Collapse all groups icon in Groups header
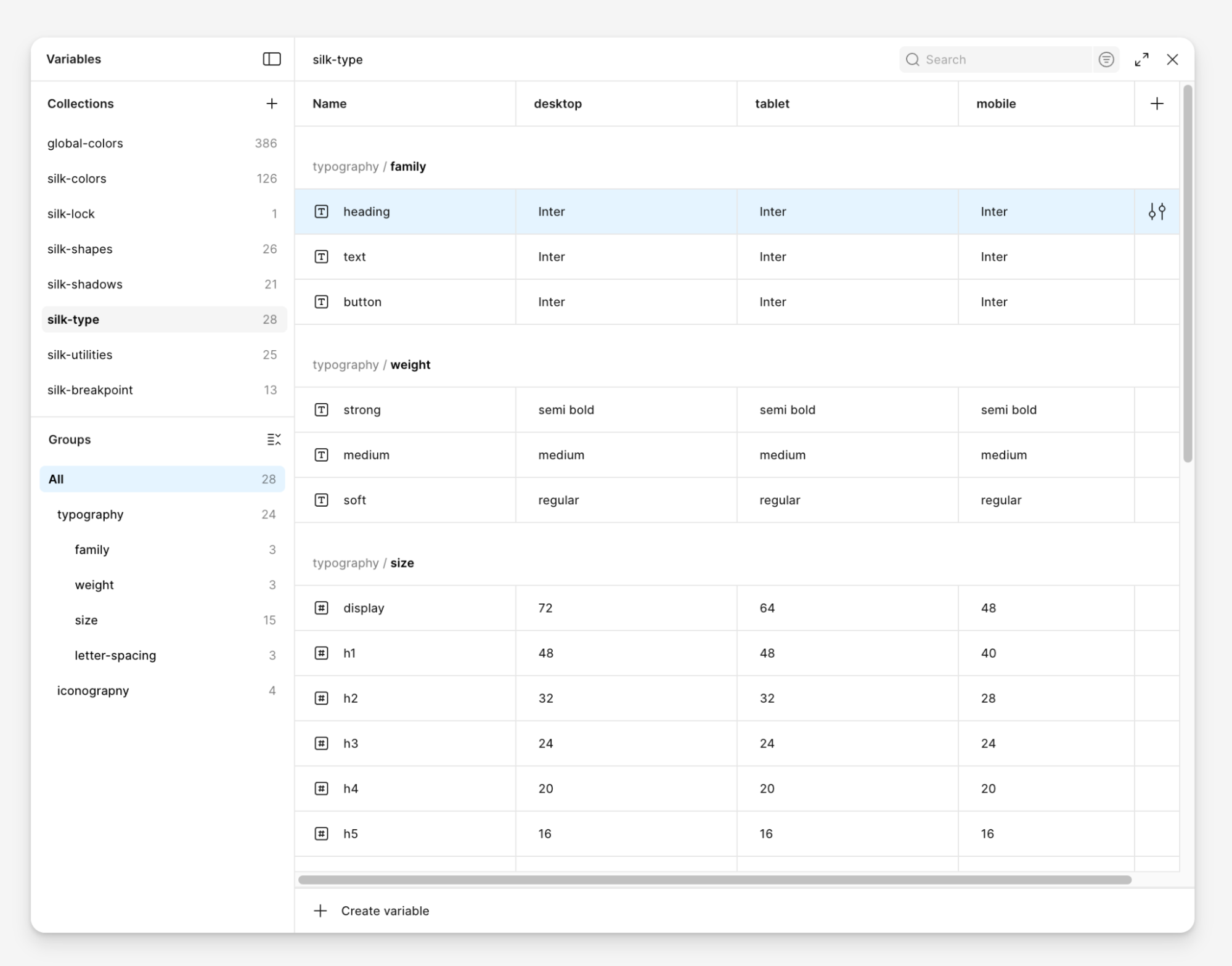Screen dimensions: 1232x966 pyautogui.click(x=274, y=440)
